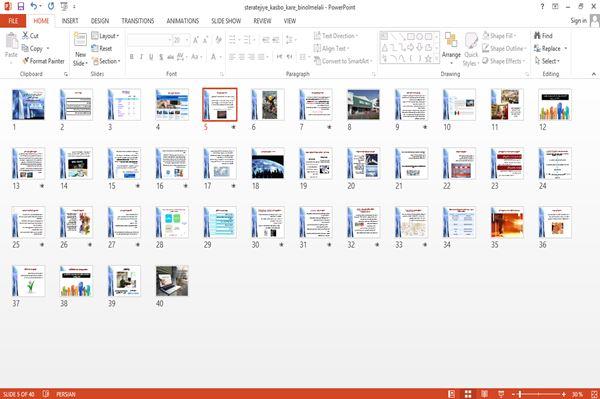Viewport: 600px width, 399px height.
Task: Open the Text Direction dropdown
Action: pos(336,36)
